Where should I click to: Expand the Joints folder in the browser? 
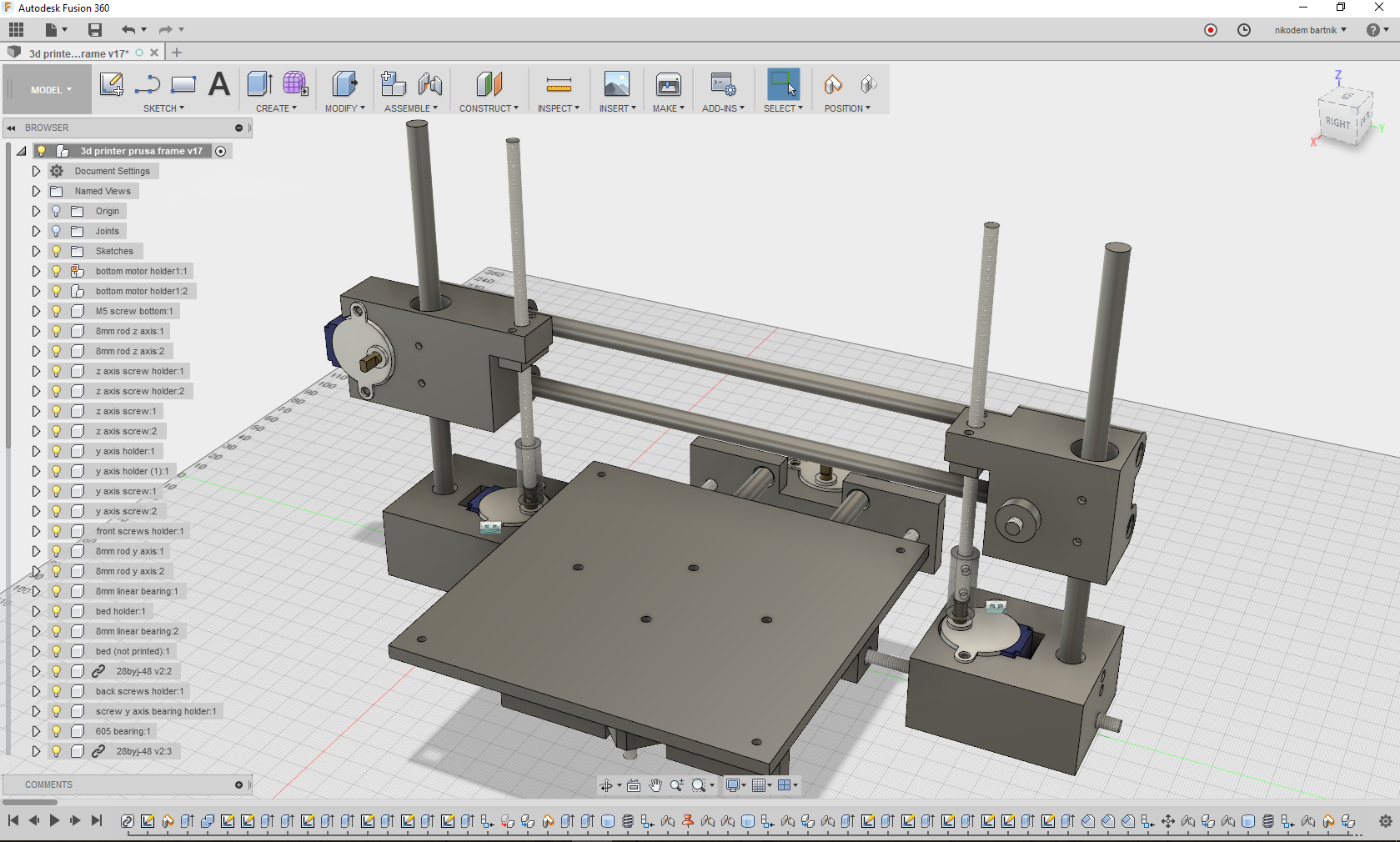pyautogui.click(x=35, y=231)
